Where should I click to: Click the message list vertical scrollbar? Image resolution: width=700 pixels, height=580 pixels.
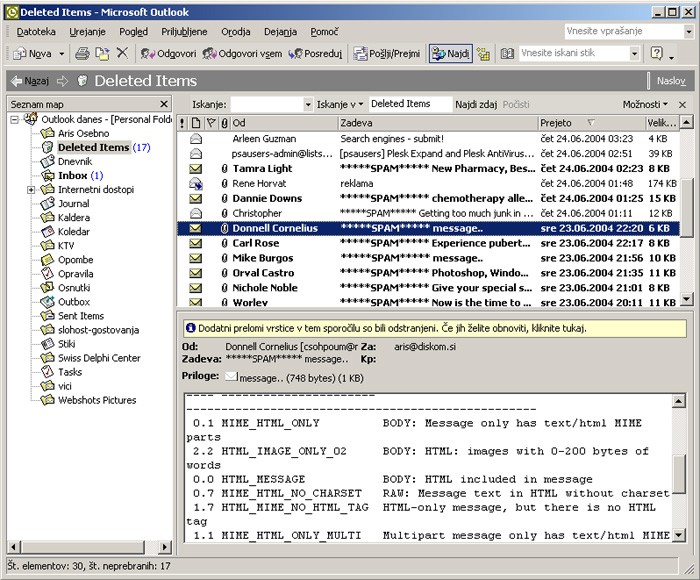point(685,210)
